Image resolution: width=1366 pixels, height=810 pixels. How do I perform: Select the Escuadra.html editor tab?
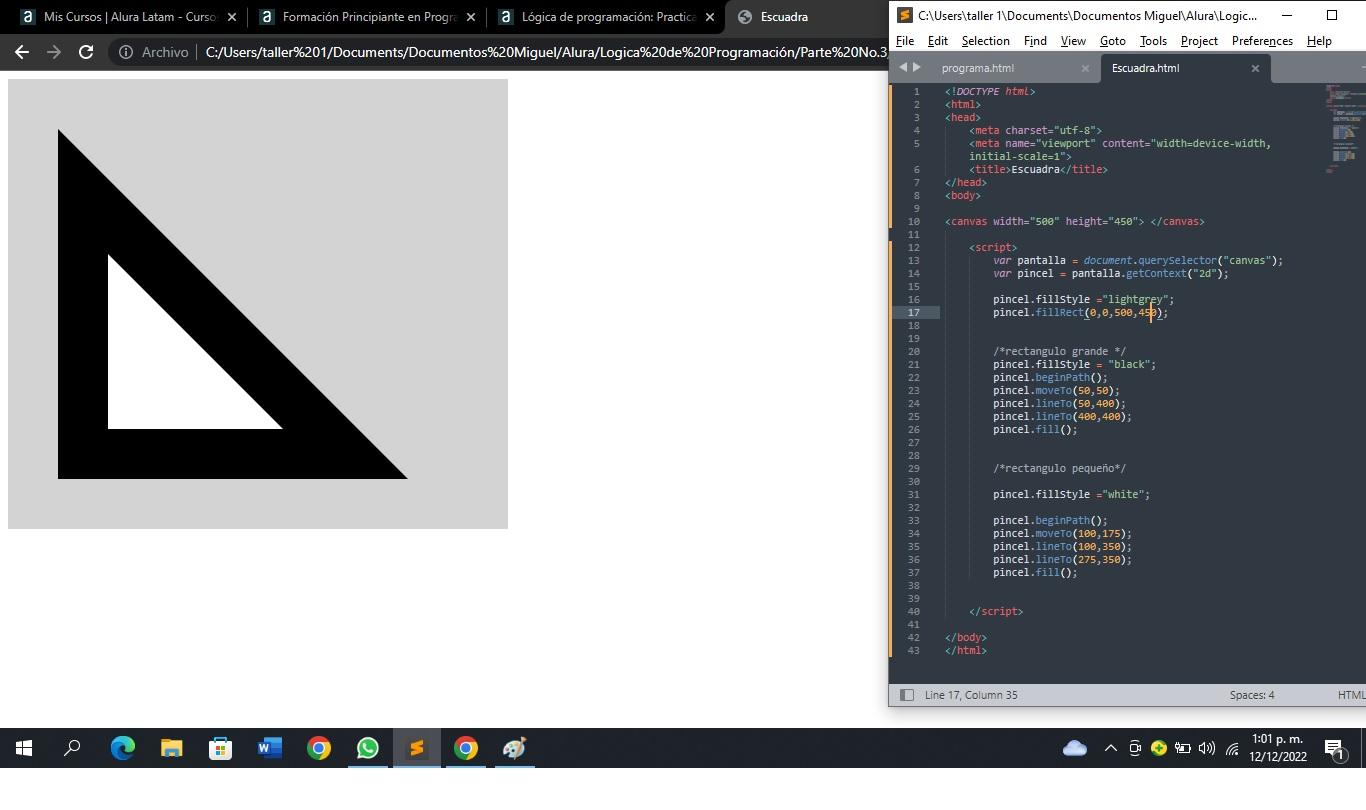1185,68
